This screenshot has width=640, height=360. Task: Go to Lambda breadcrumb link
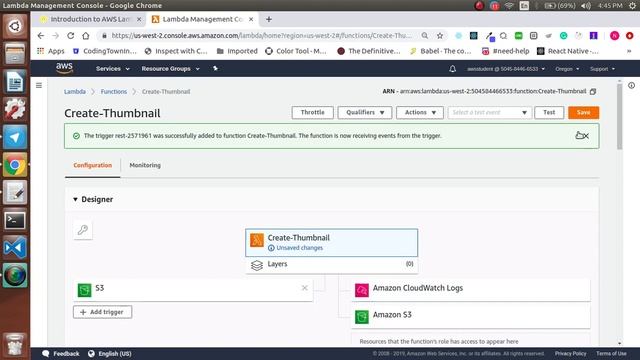point(75,91)
